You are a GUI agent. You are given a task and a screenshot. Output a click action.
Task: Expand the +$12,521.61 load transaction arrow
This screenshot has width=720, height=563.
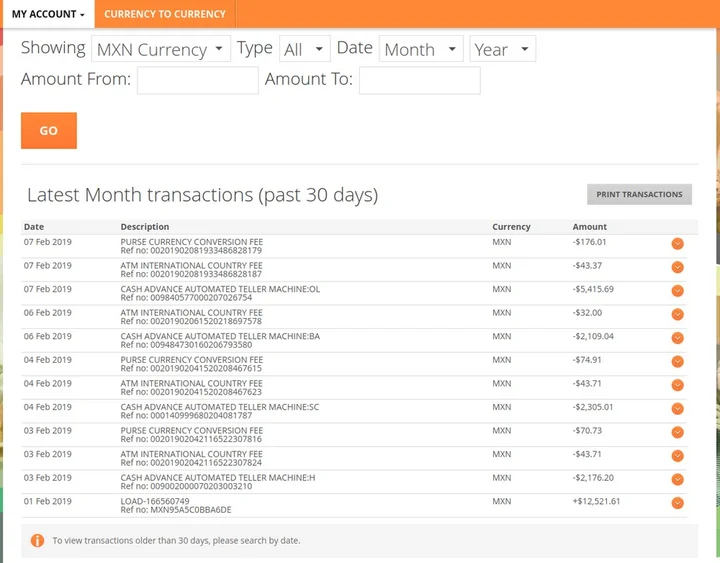(677, 503)
